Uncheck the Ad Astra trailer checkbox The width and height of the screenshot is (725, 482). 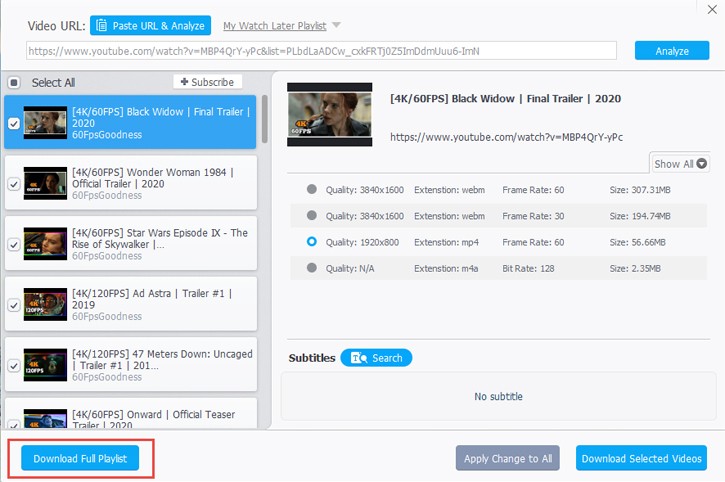(x=14, y=305)
